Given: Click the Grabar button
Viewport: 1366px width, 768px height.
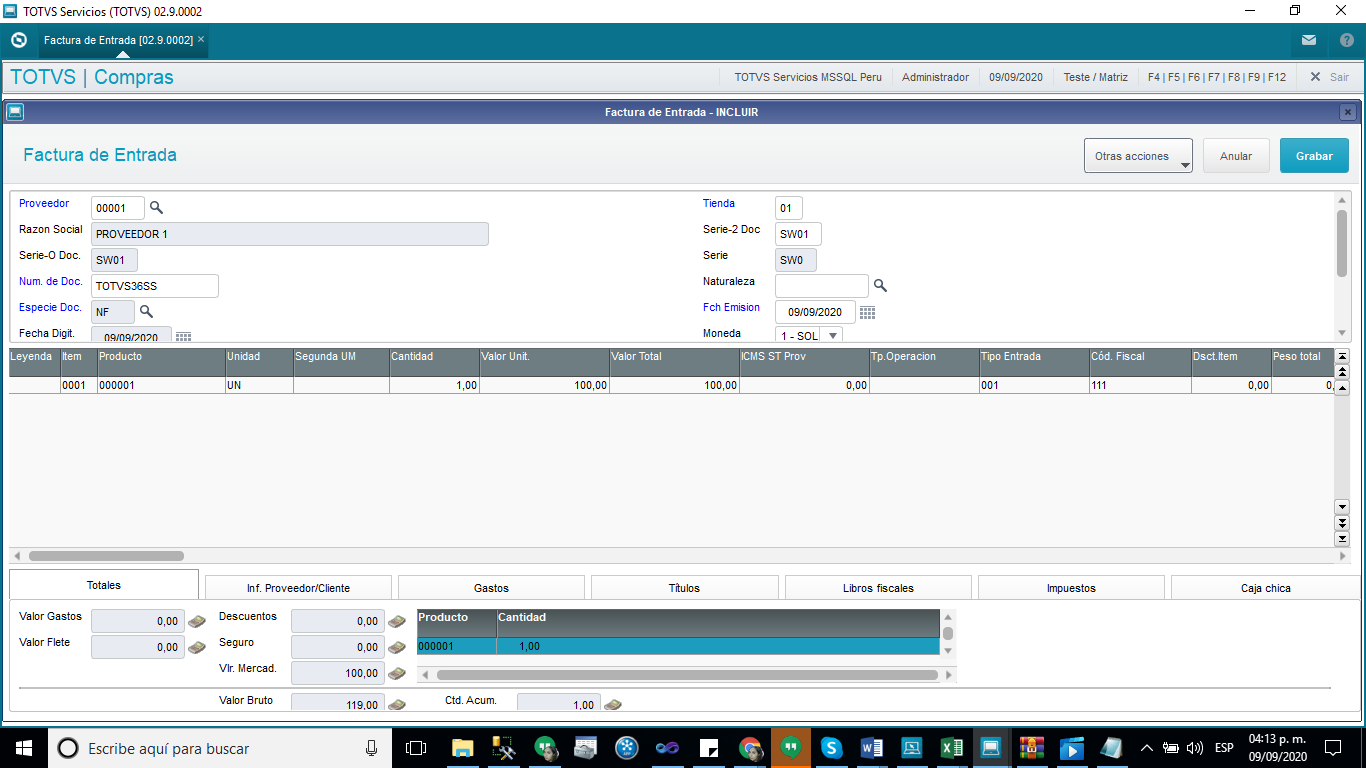Looking at the screenshot, I should point(1314,156).
